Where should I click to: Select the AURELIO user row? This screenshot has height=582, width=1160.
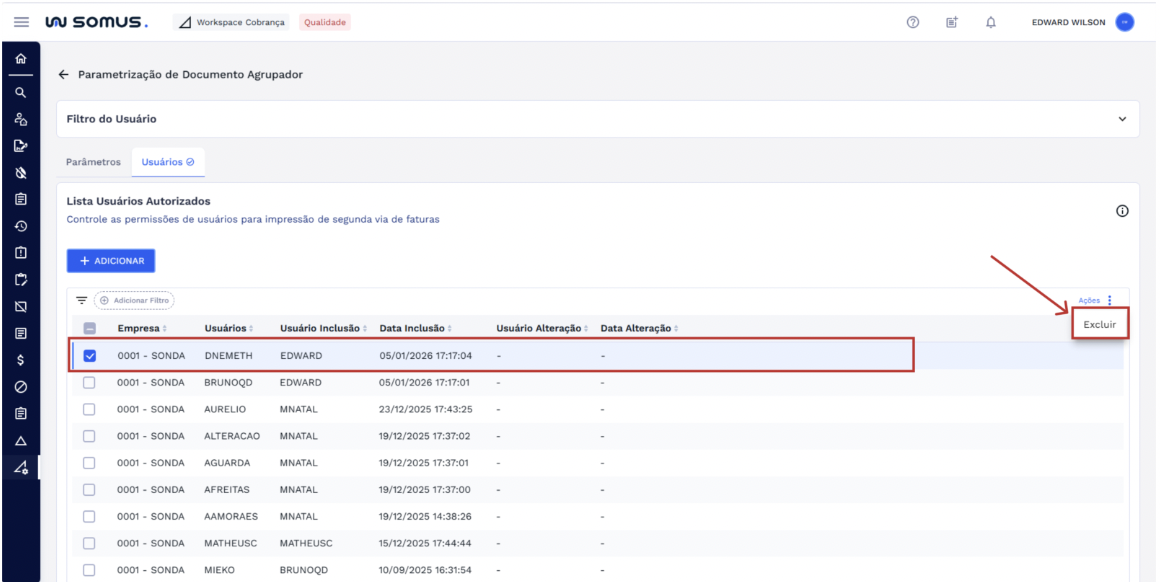coord(227,410)
